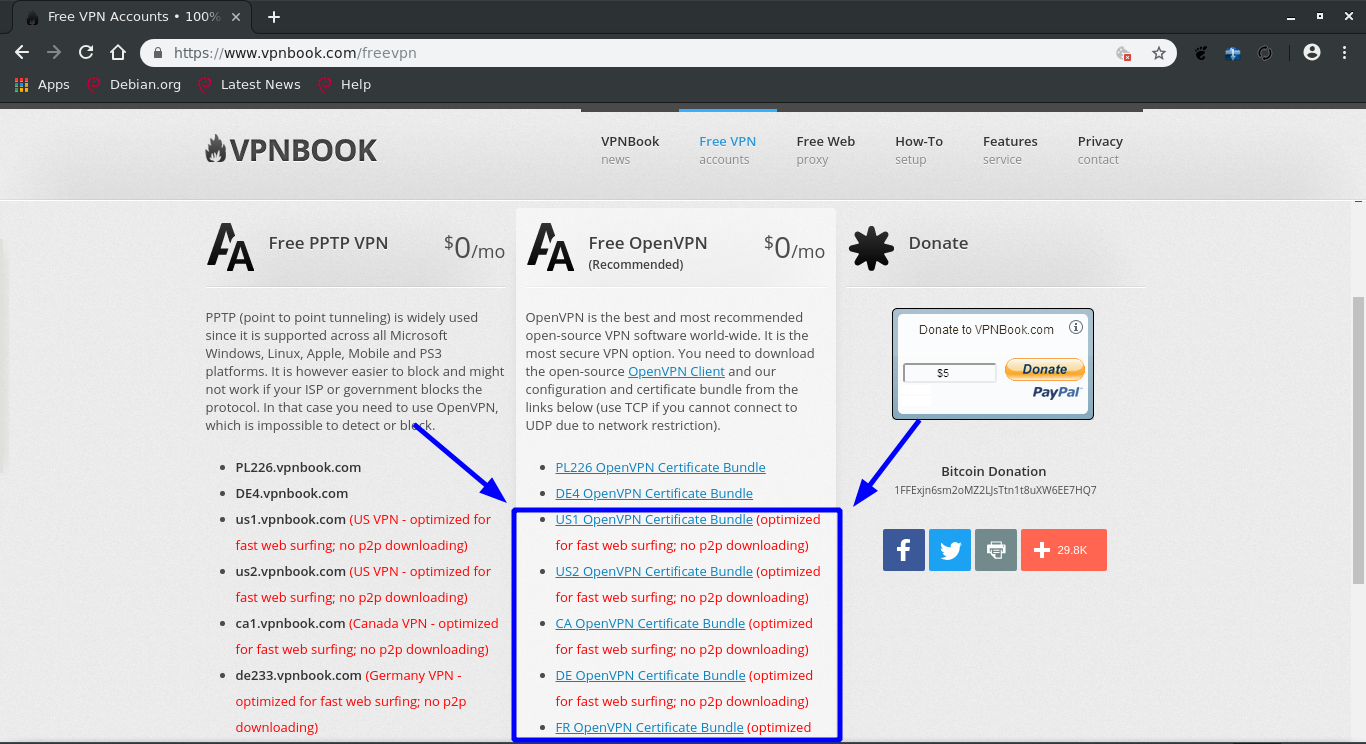Share the page on Twitter
Screen dimensions: 1366x744
pyautogui.click(x=950, y=550)
